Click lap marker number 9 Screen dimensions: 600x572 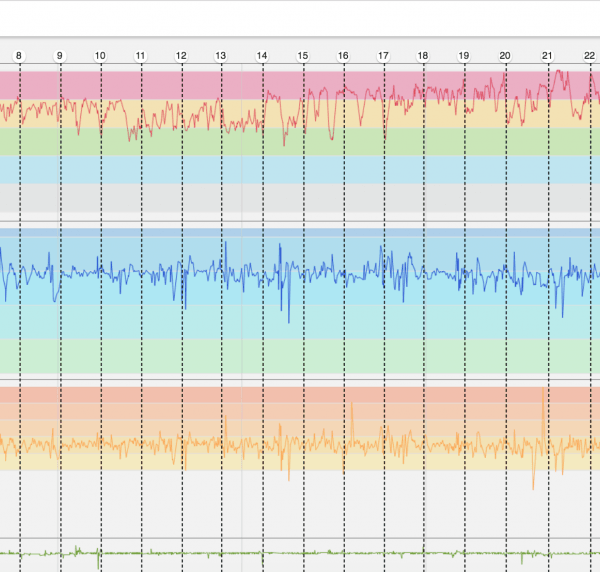click(x=59, y=56)
